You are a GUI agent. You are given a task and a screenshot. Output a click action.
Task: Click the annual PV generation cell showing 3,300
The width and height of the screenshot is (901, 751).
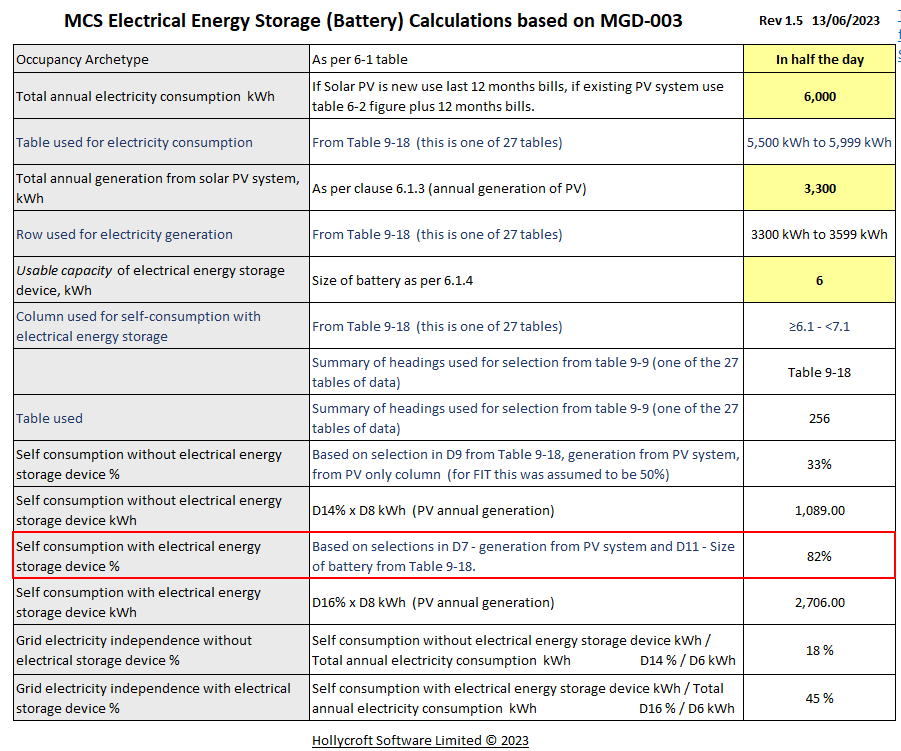tap(819, 188)
